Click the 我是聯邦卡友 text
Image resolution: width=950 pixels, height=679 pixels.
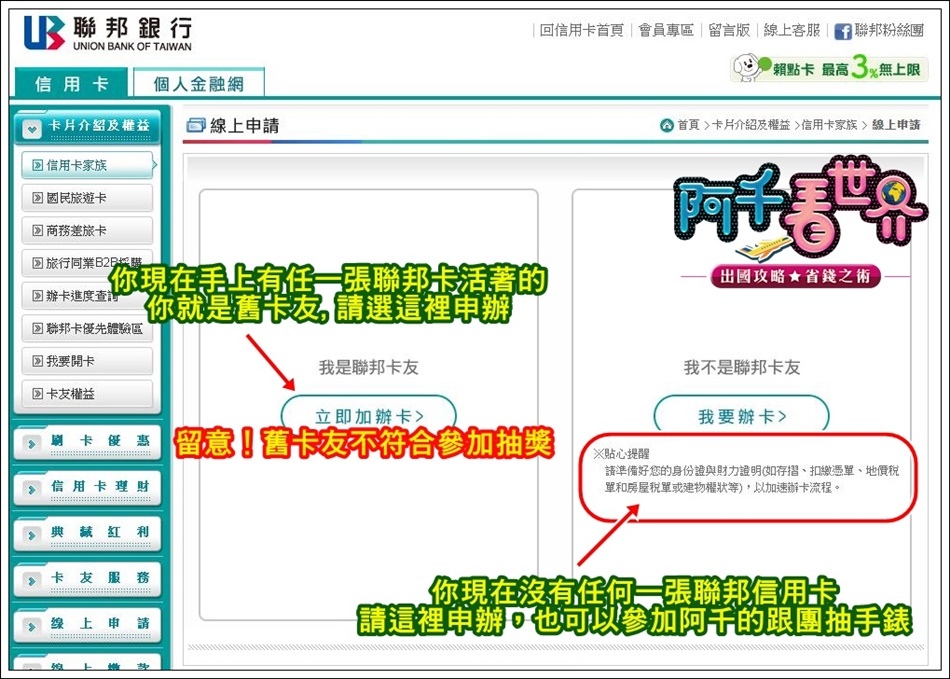pyautogui.click(x=368, y=367)
